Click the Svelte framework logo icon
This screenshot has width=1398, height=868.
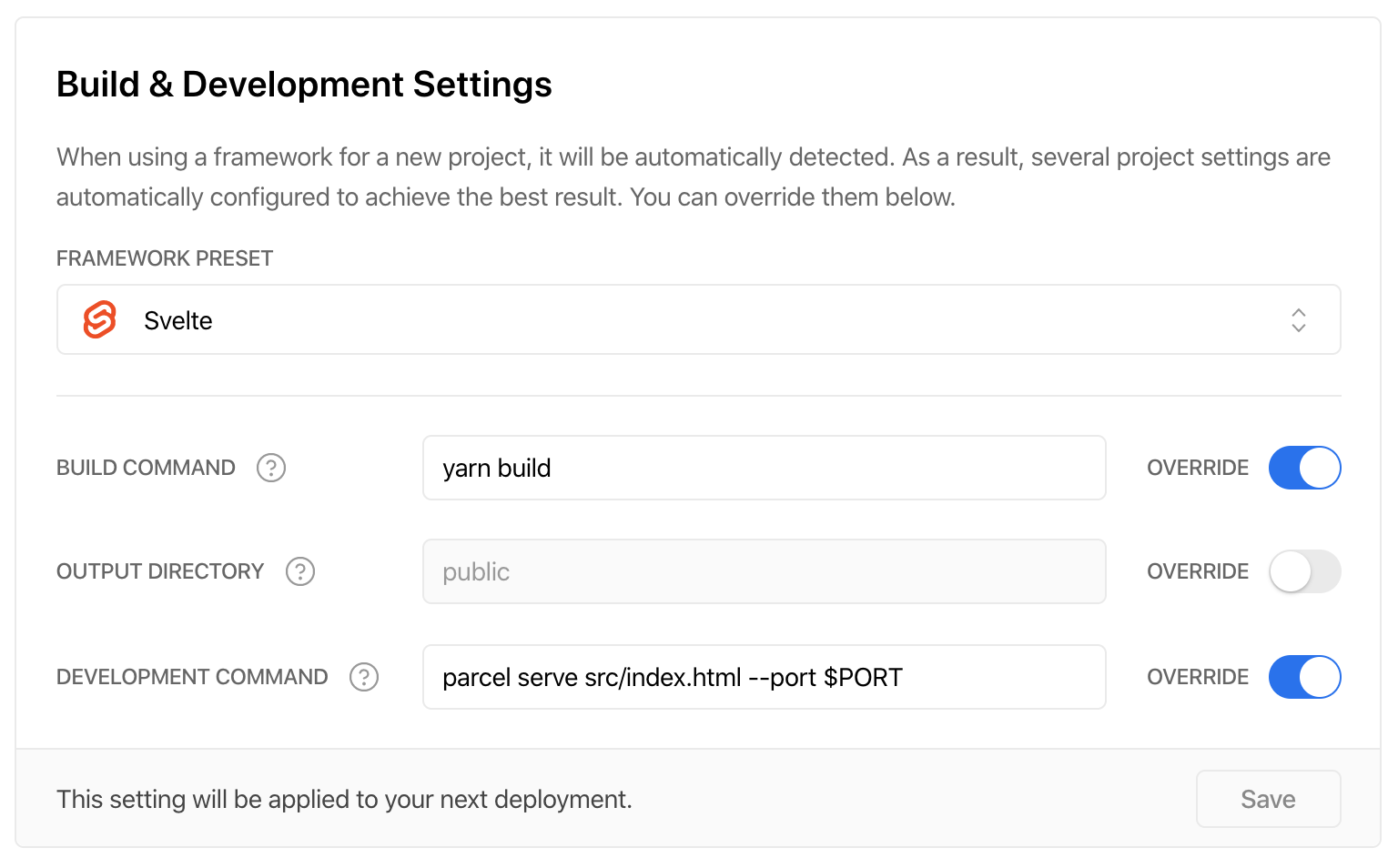99,319
